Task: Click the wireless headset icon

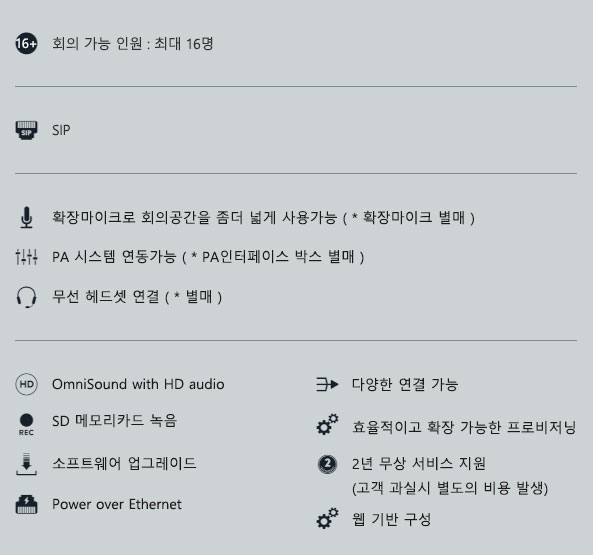Action: [x=26, y=297]
